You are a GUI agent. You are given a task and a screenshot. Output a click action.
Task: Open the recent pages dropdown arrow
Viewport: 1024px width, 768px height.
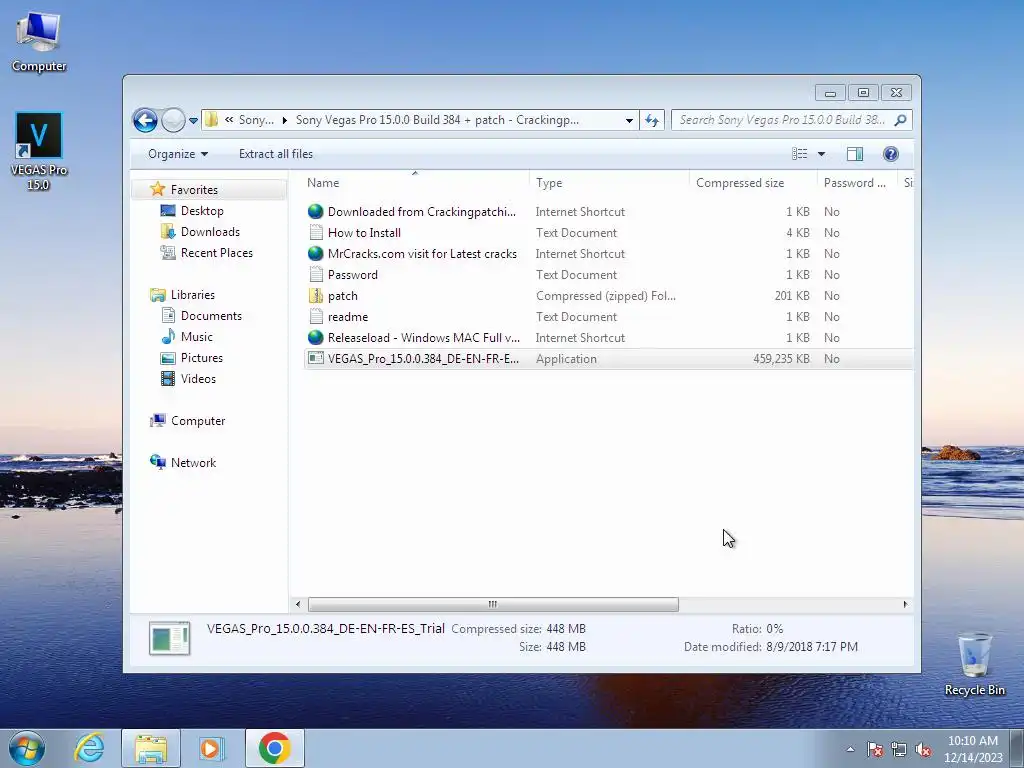(193, 121)
